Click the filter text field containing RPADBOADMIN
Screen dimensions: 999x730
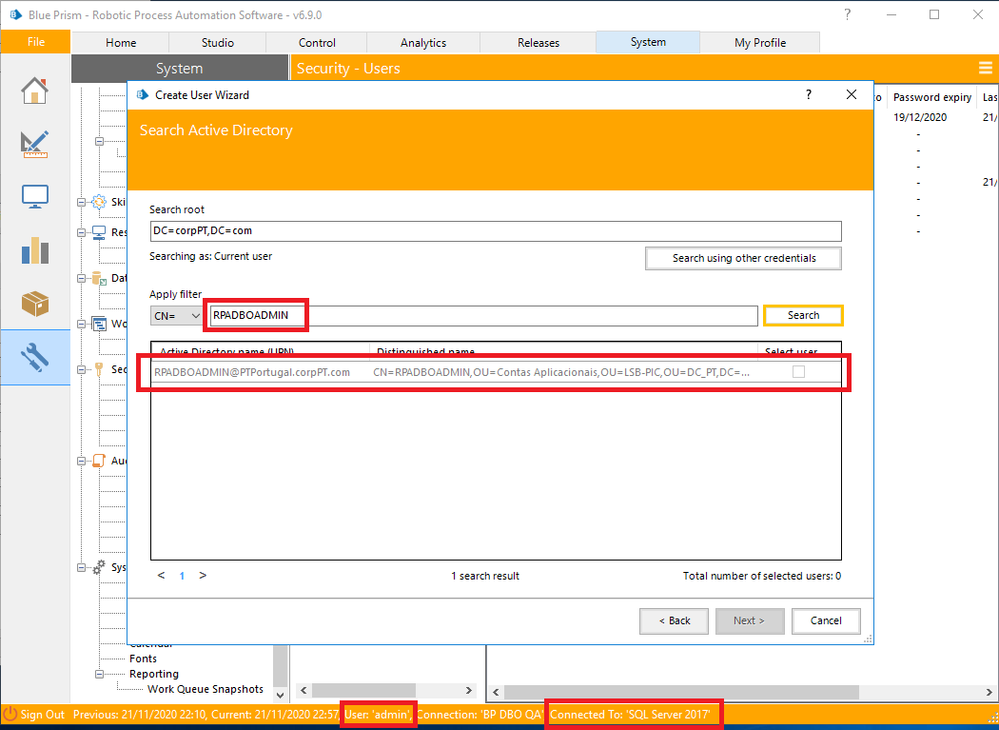tap(483, 315)
